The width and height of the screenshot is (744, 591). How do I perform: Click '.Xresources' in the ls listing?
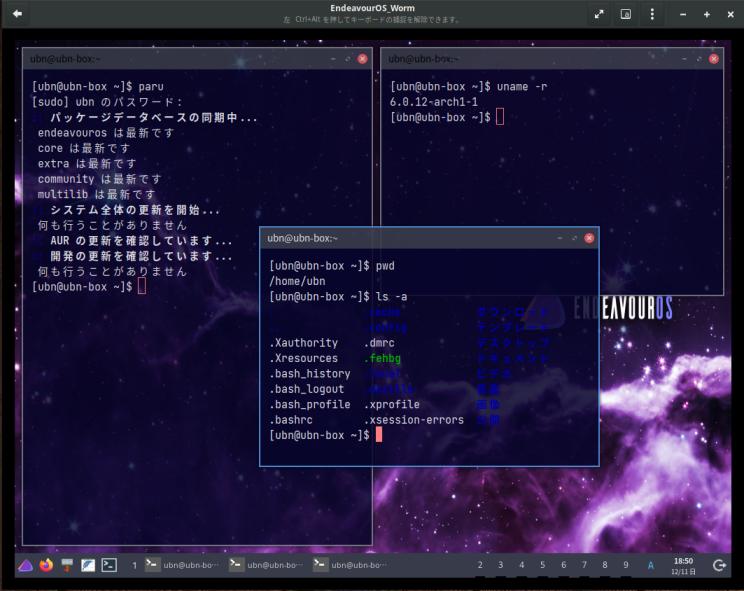[304, 358]
